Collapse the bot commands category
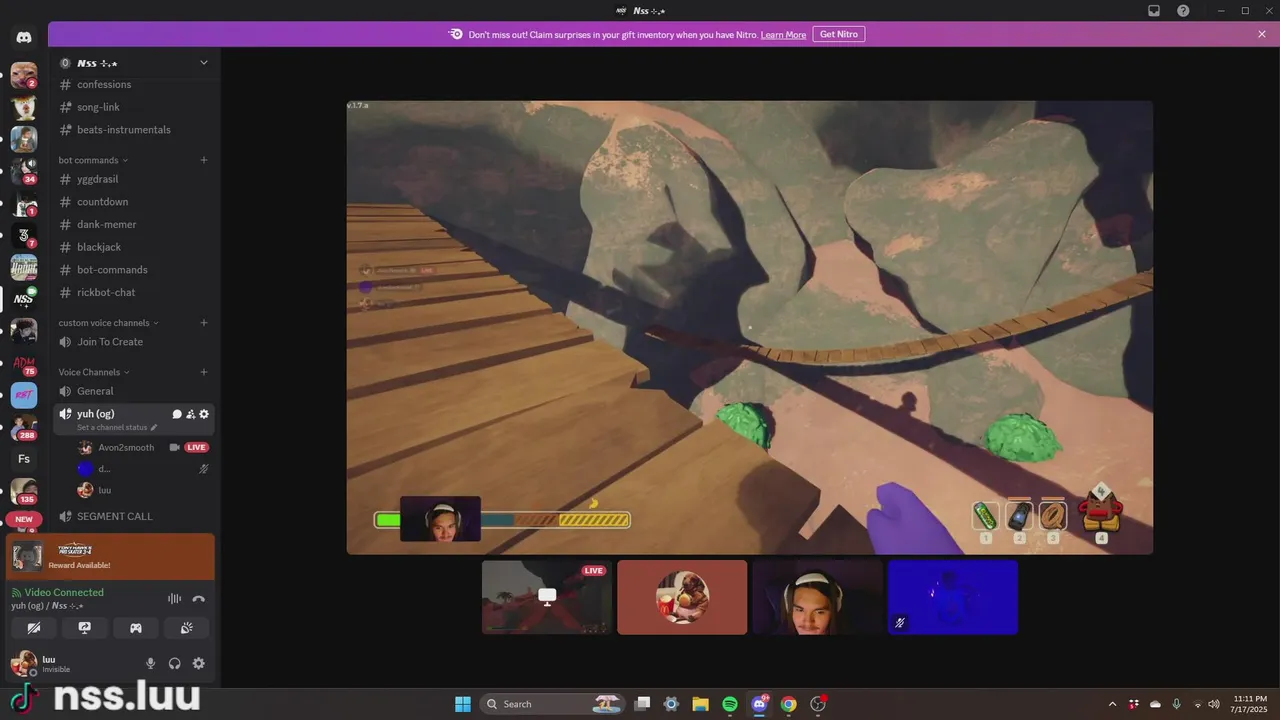This screenshot has width=1280, height=720. coord(93,160)
